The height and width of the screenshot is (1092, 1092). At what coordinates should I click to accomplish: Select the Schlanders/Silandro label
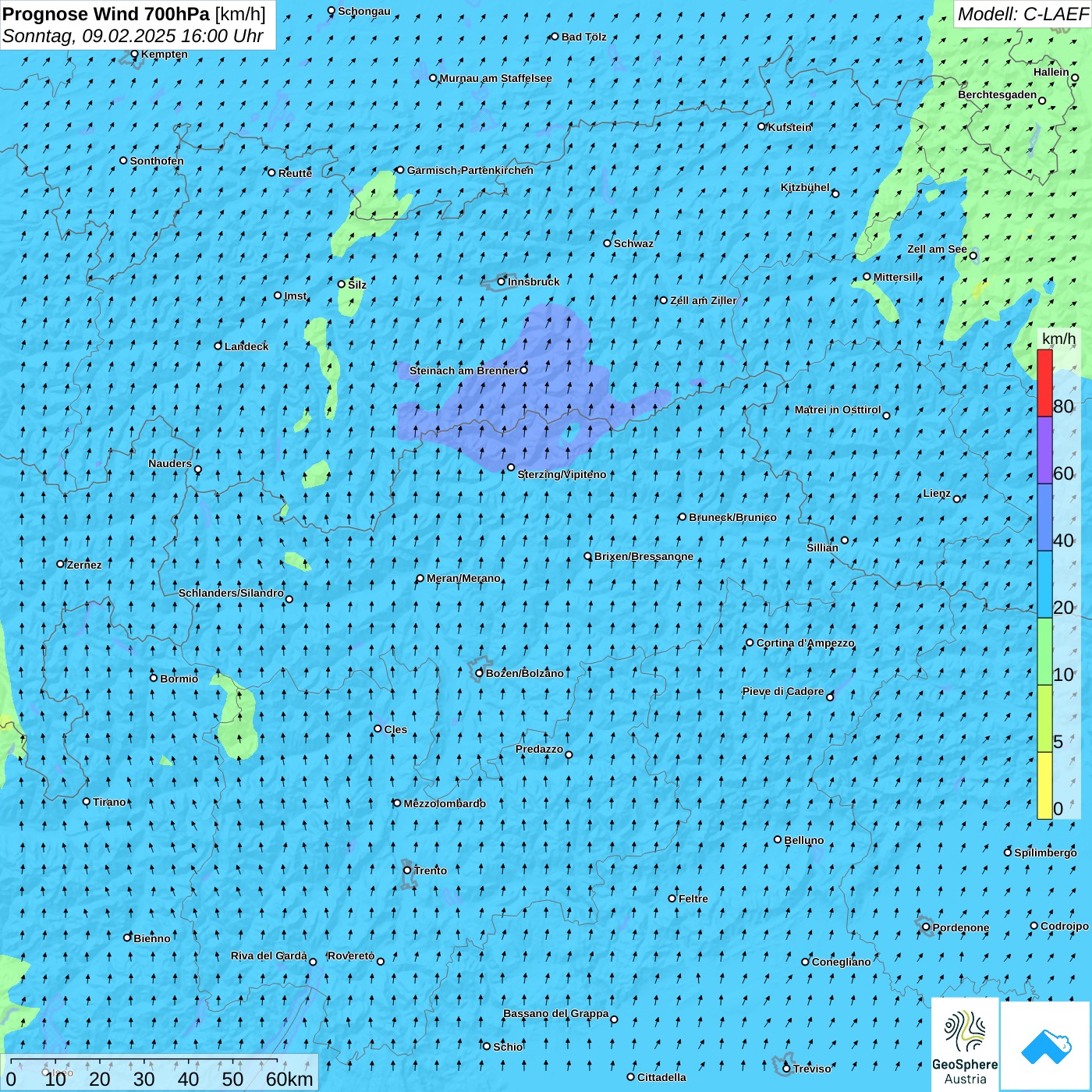(231, 593)
